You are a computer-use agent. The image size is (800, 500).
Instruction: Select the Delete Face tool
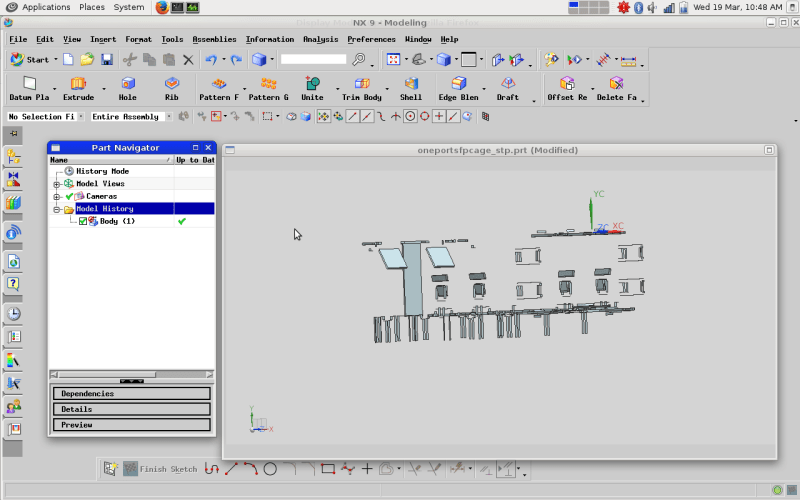617,88
